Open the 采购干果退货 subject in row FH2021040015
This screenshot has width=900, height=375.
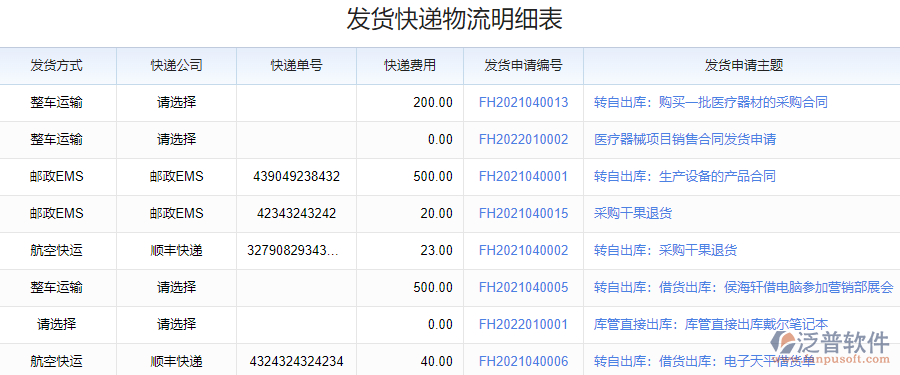(x=633, y=214)
